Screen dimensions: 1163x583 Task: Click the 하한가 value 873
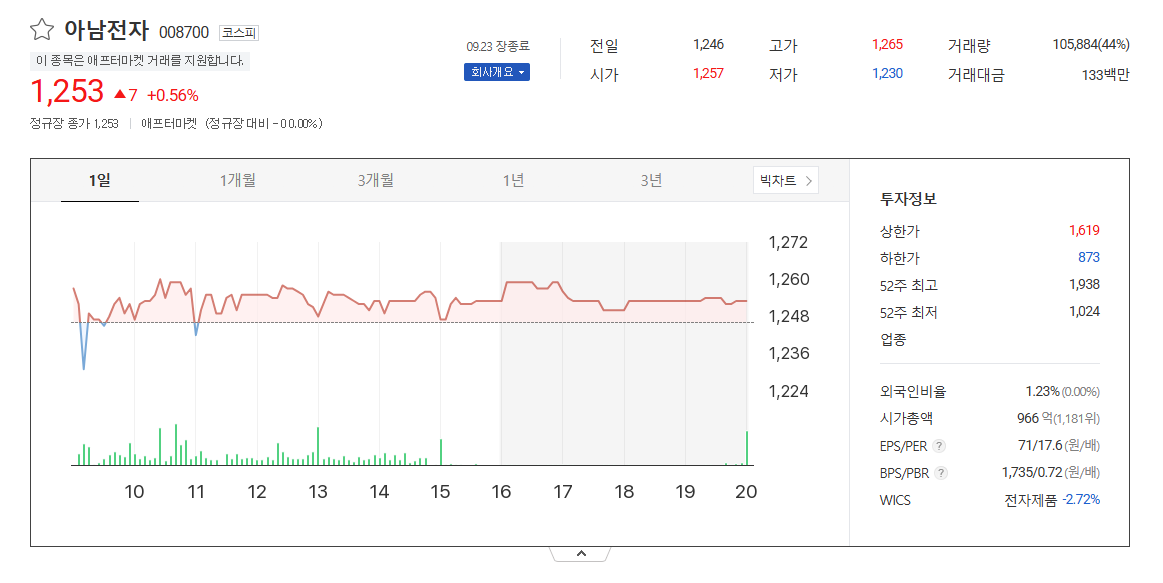tap(1089, 257)
